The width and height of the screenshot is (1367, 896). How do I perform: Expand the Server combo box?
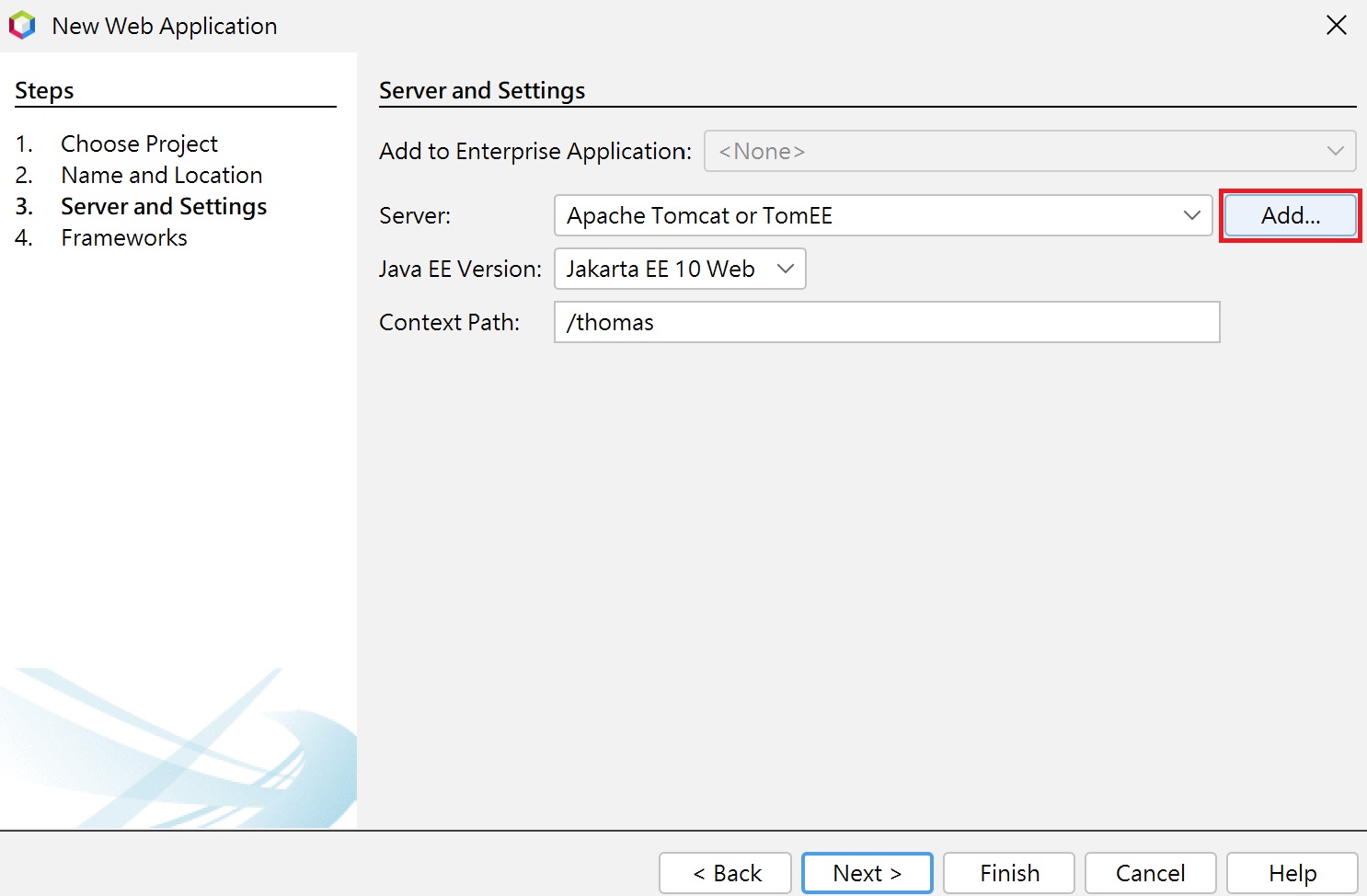click(883, 215)
